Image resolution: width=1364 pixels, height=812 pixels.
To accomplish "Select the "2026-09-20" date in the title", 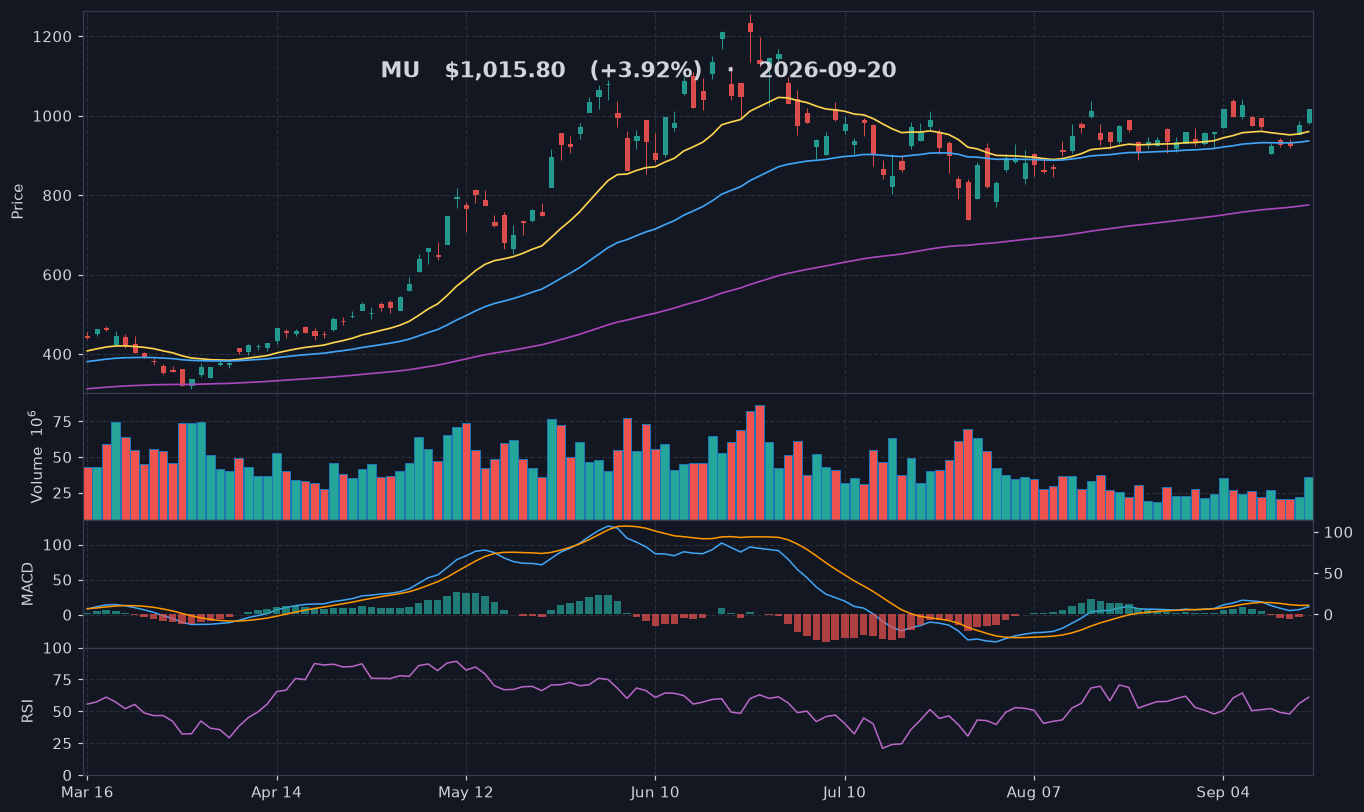I will coord(827,71).
